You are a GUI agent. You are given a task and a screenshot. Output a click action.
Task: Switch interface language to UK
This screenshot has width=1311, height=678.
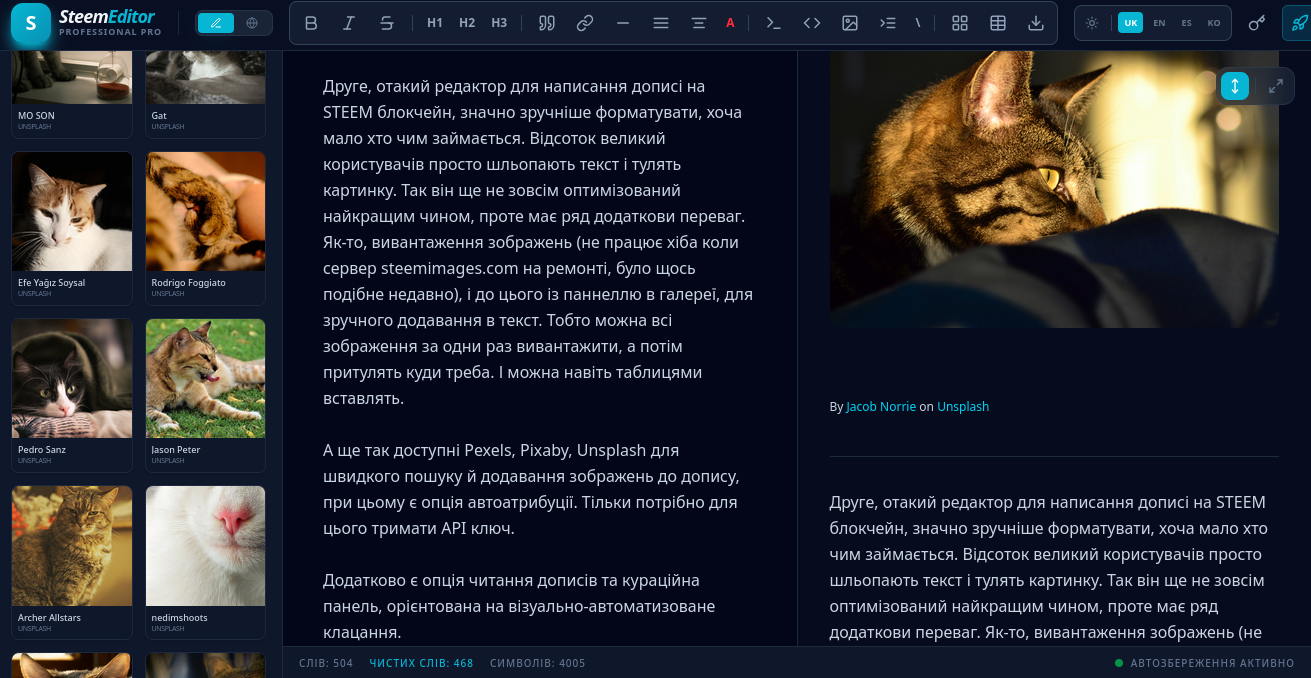pyautogui.click(x=1130, y=23)
